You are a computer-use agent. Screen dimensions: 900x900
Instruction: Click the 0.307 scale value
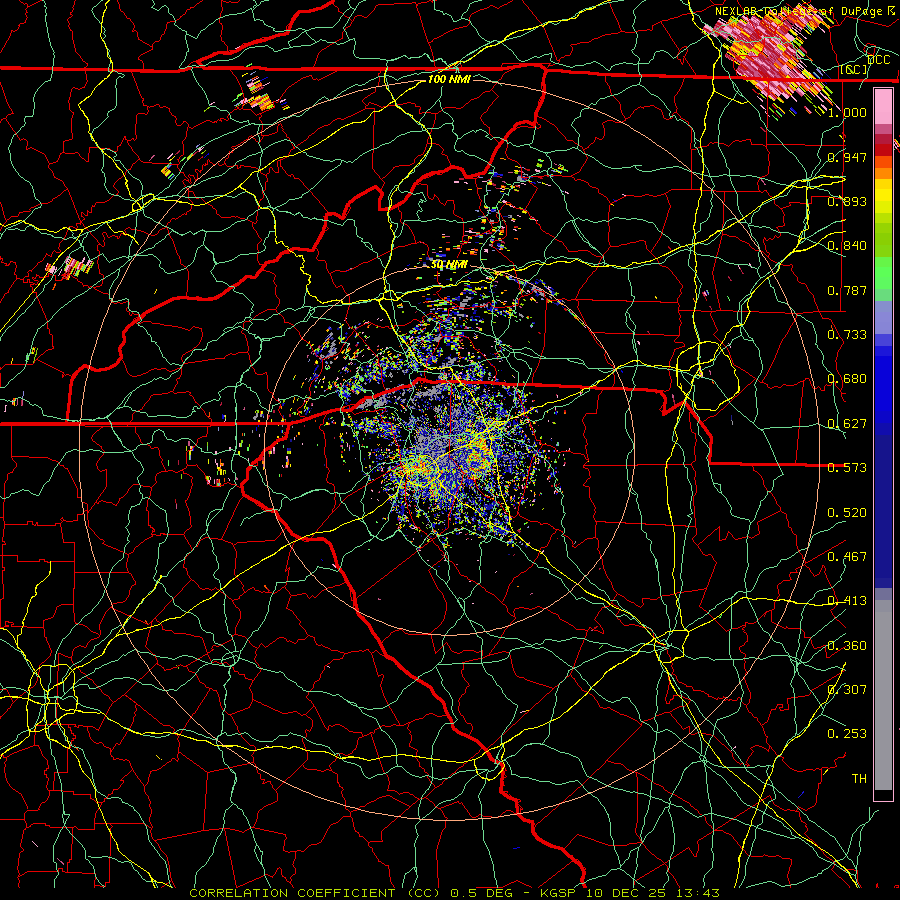tap(847, 689)
